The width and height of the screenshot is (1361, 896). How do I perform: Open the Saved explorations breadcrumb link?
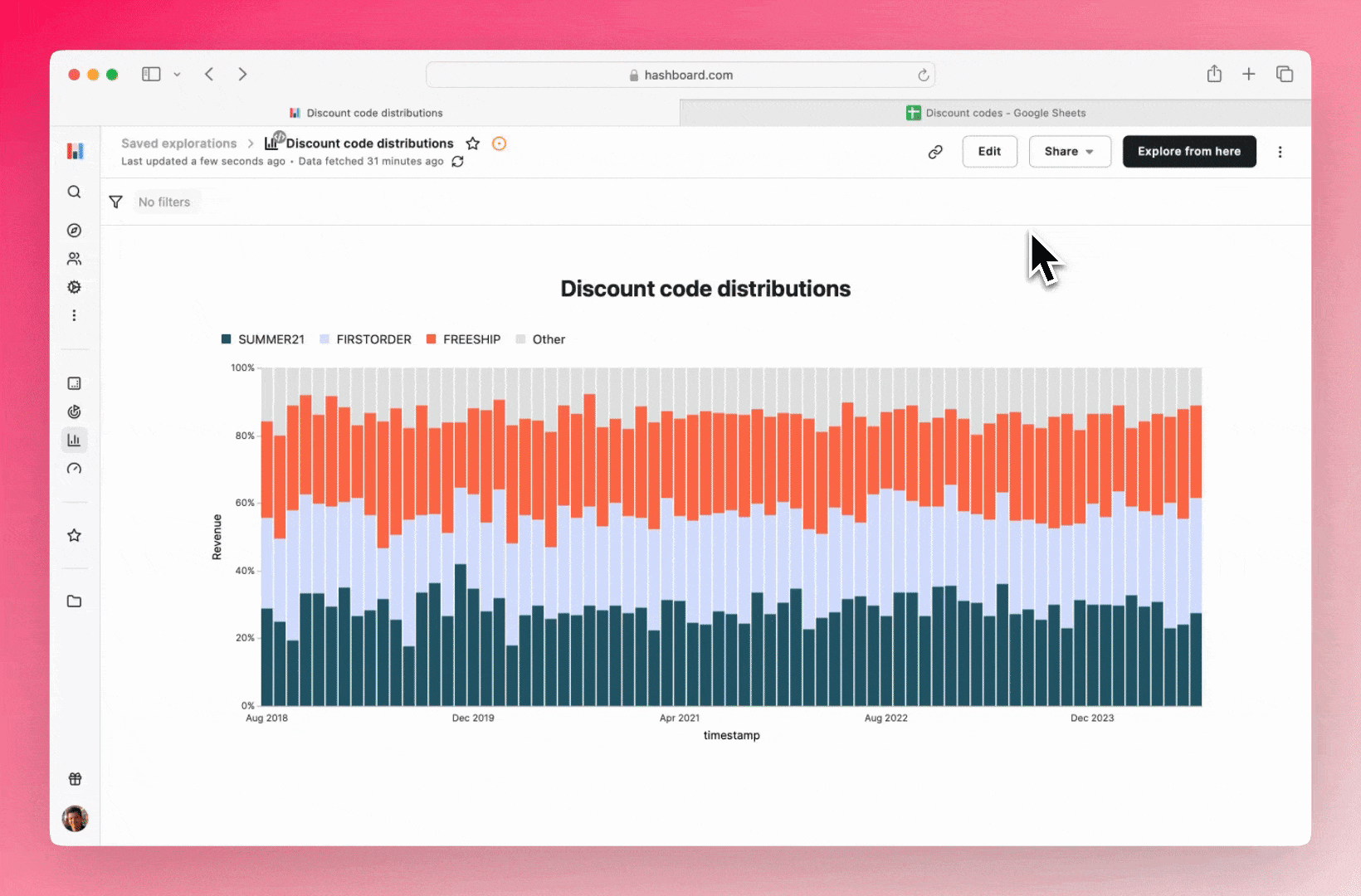pyautogui.click(x=179, y=144)
